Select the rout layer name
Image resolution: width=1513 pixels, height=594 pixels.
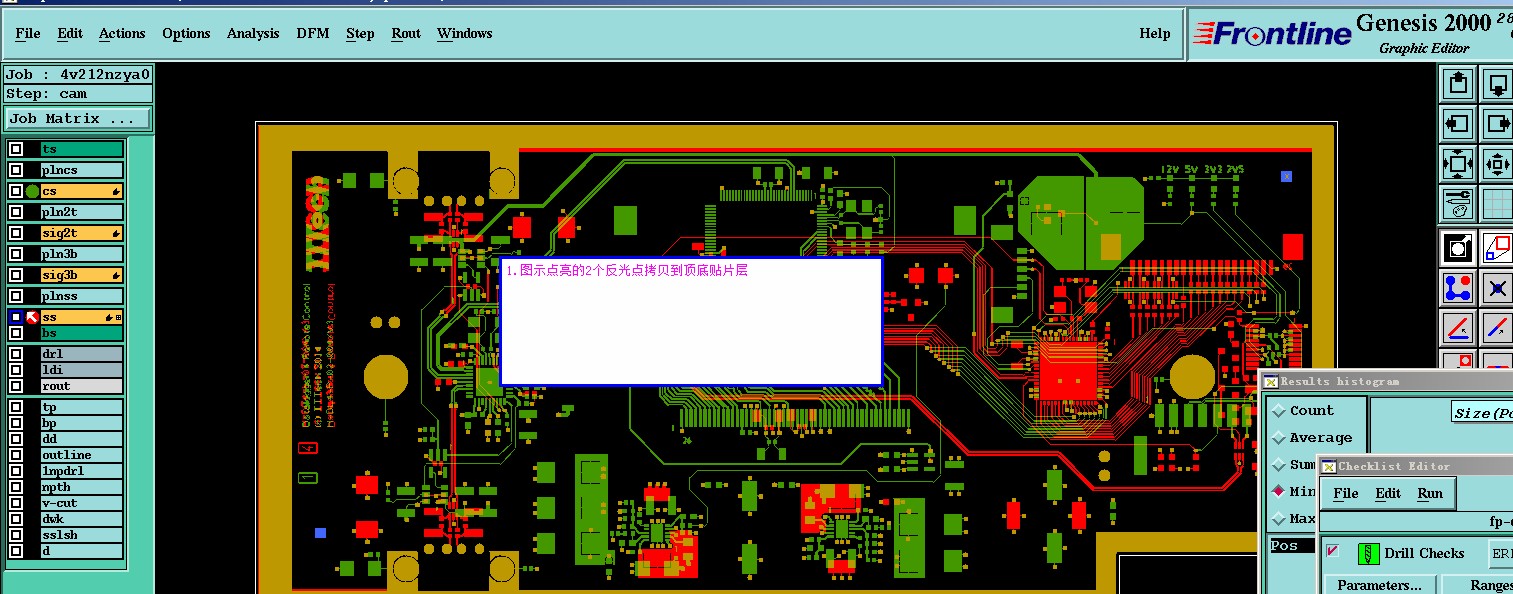(82, 386)
